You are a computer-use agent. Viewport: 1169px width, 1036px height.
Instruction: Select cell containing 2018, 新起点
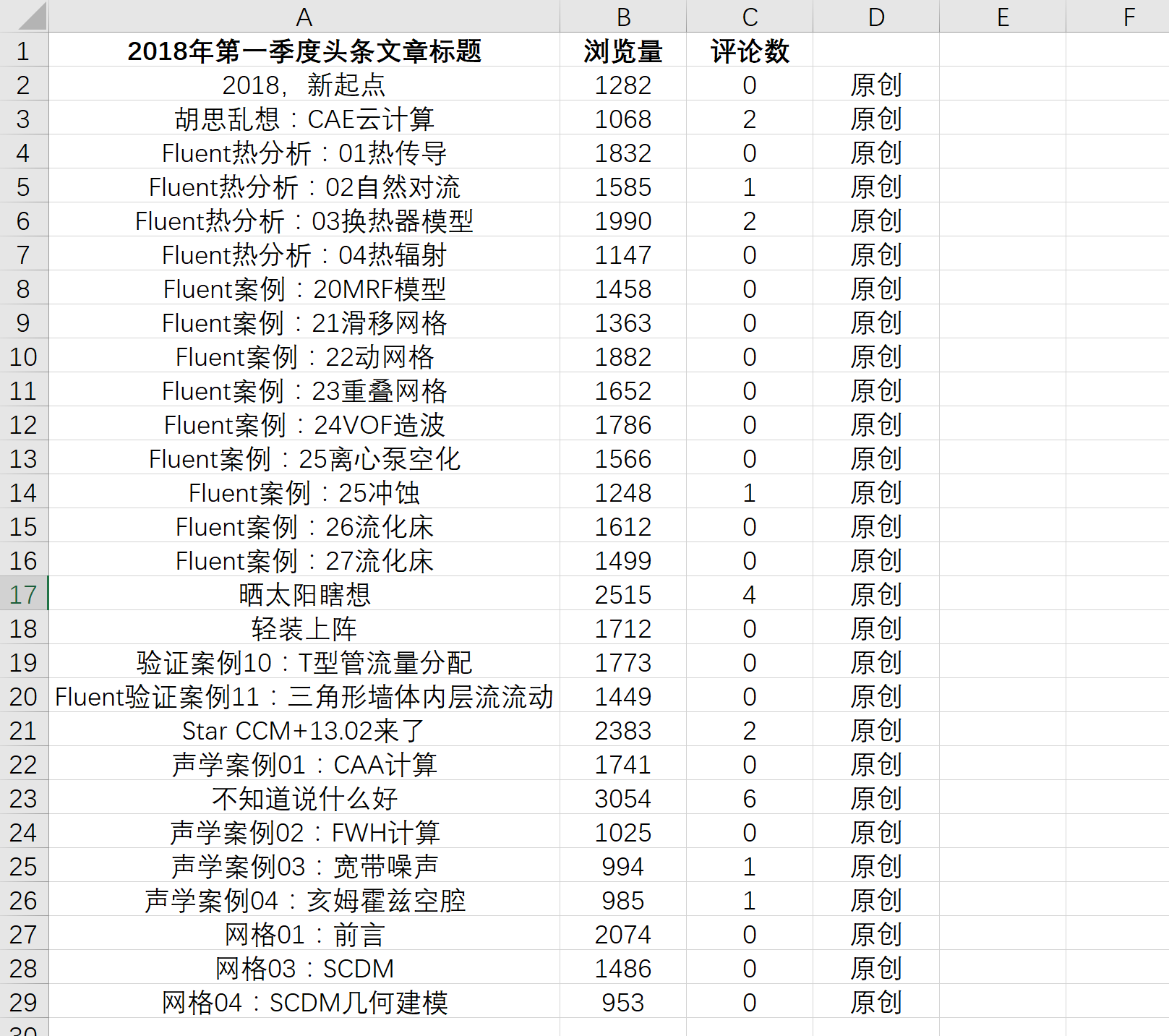(304, 84)
